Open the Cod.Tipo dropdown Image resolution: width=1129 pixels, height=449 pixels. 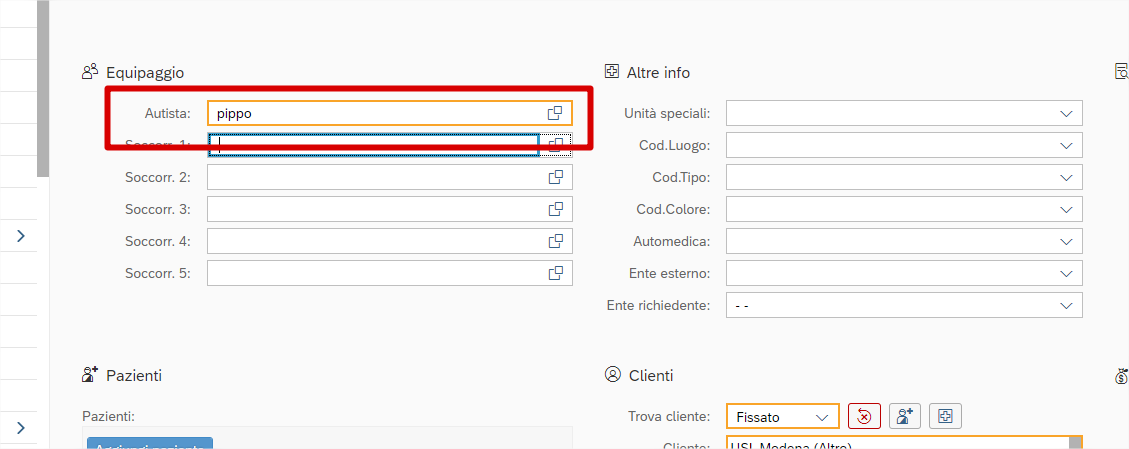1066,177
